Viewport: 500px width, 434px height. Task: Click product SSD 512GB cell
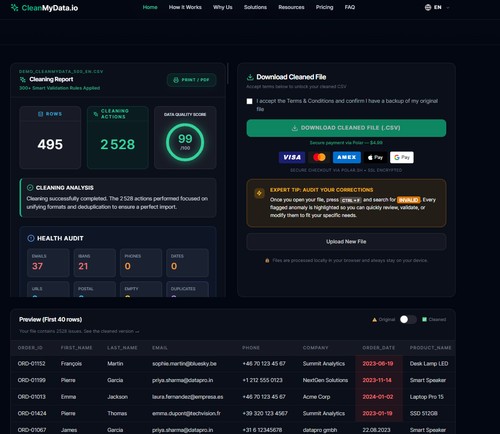[x=424, y=413]
